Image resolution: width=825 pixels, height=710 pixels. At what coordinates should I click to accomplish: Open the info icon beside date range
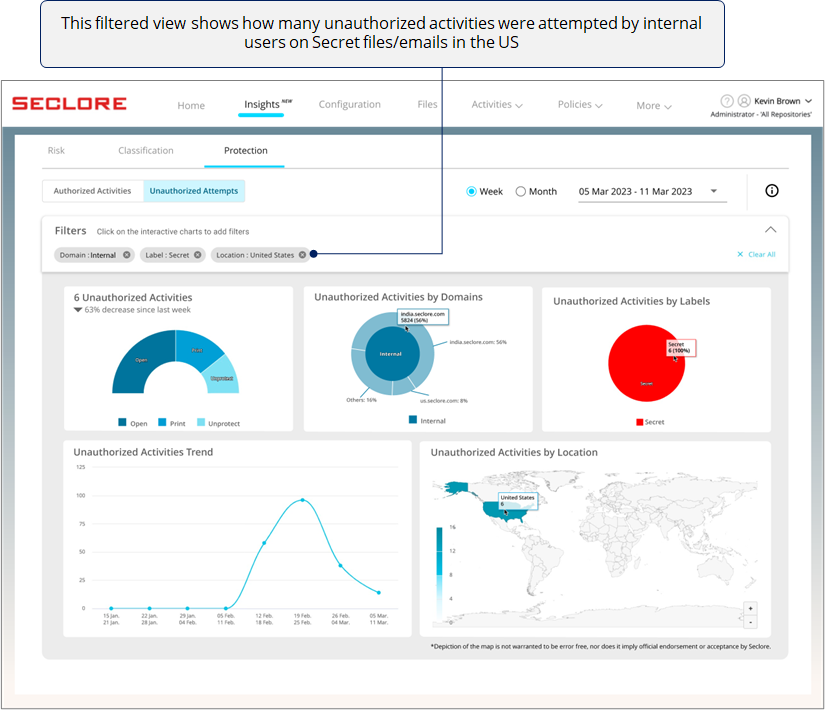tap(771, 191)
